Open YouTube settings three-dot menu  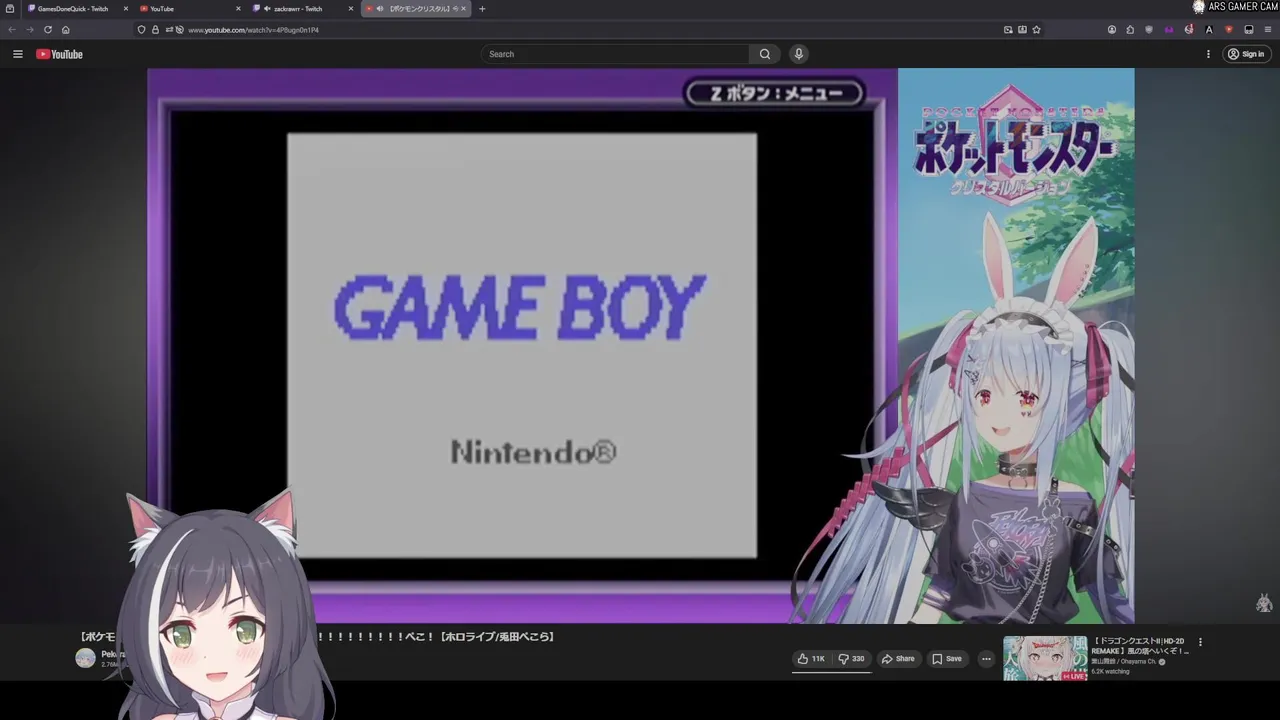click(x=1208, y=54)
